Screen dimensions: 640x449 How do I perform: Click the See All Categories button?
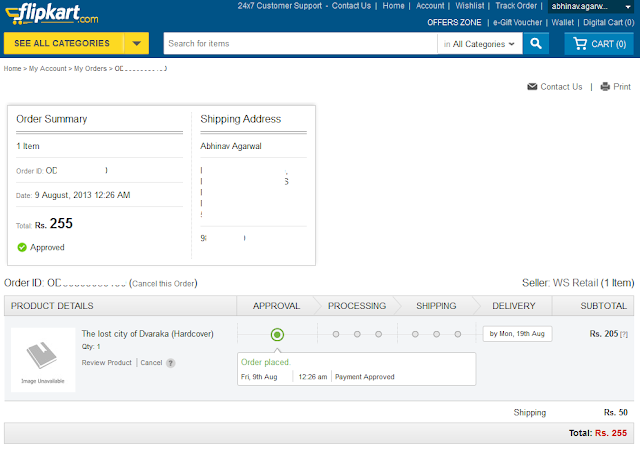click(62, 43)
